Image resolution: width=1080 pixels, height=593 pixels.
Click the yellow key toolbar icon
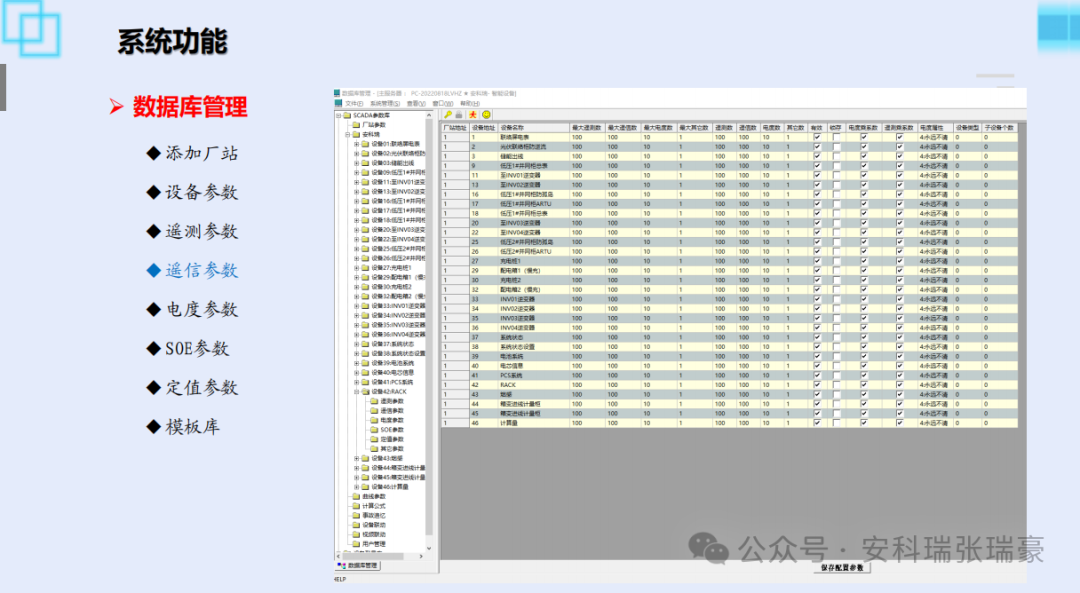pos(448,114)
